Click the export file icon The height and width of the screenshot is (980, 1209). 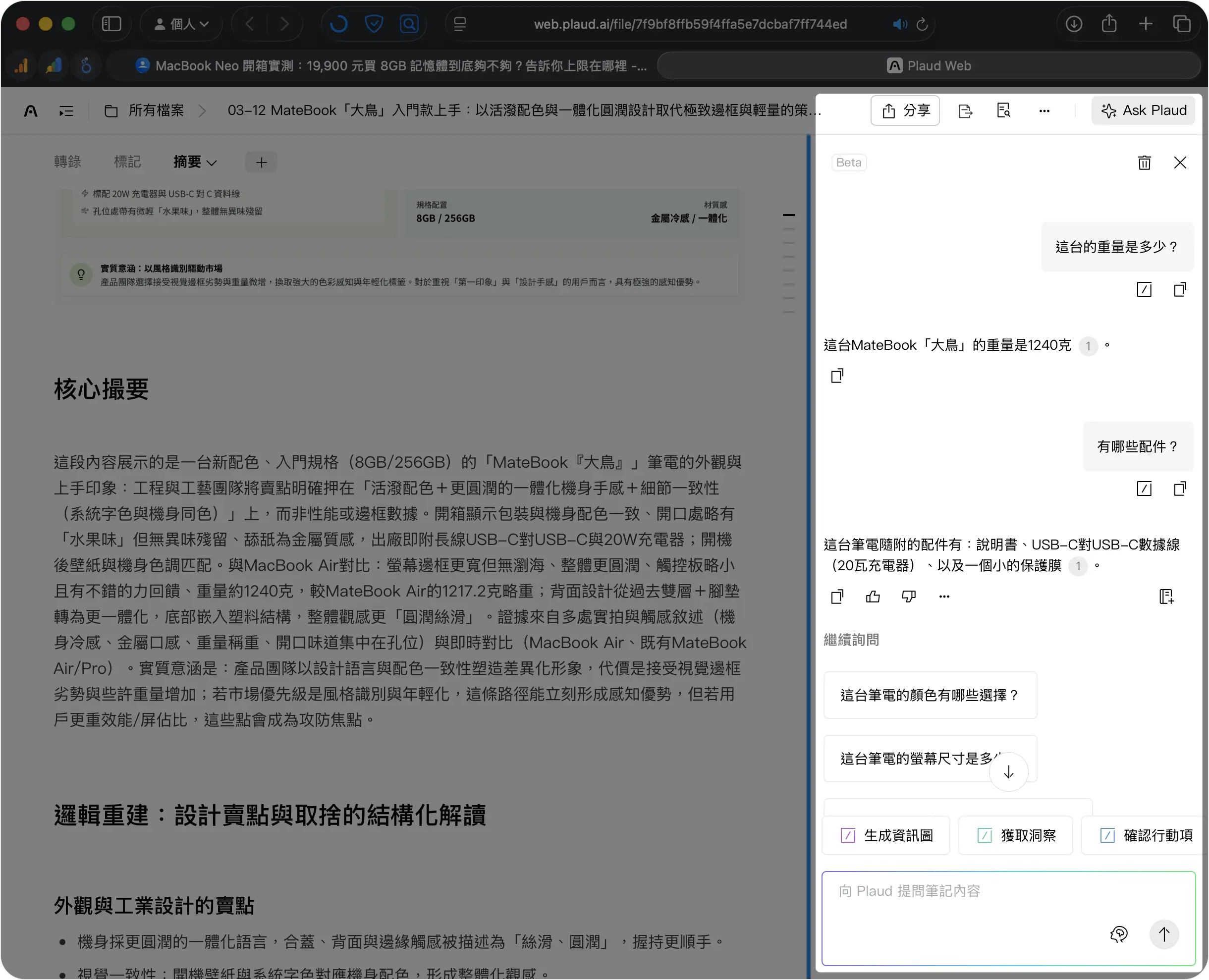pyautogui.click(x=965, y=110)
